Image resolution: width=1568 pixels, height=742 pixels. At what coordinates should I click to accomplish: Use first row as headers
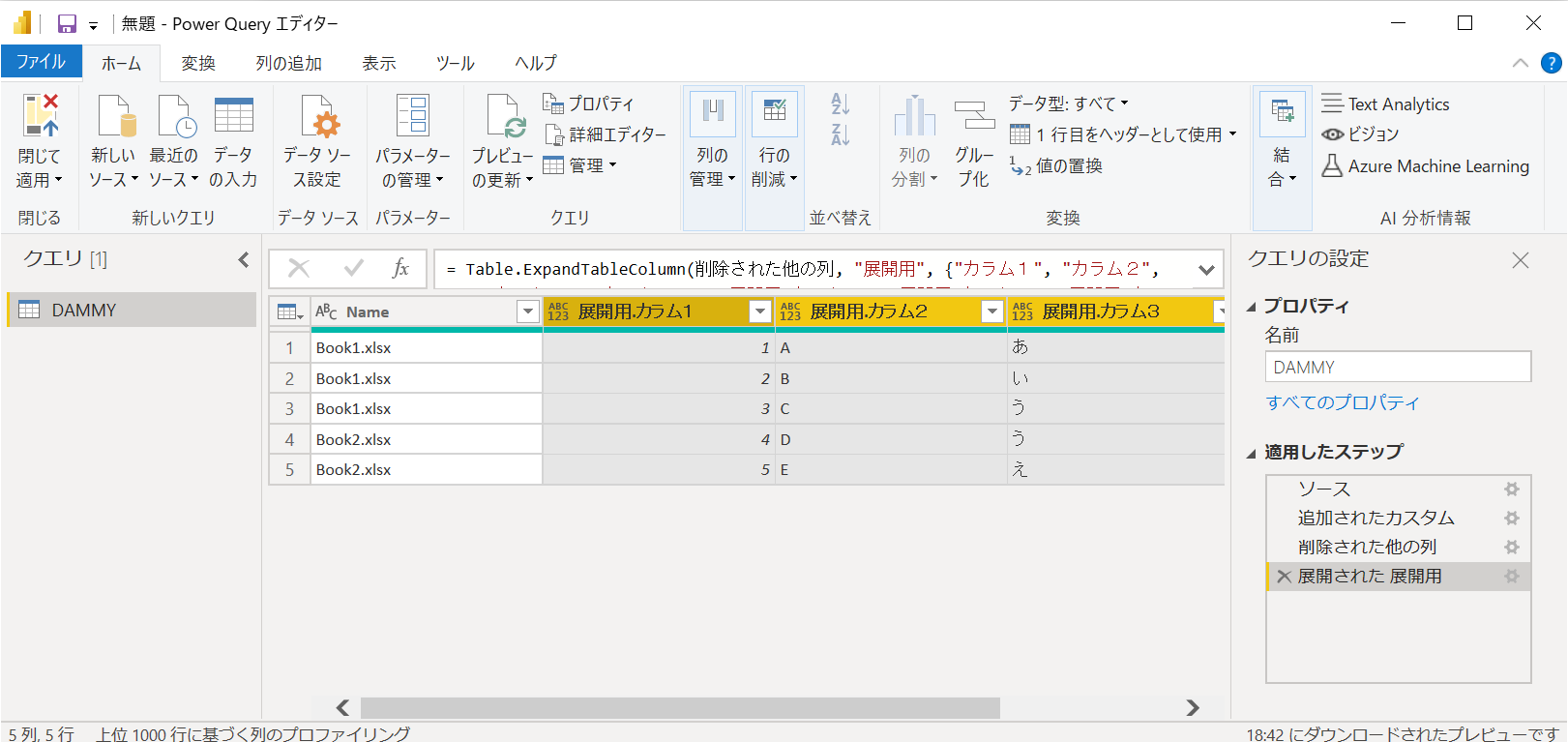[x=1123, y=134]
